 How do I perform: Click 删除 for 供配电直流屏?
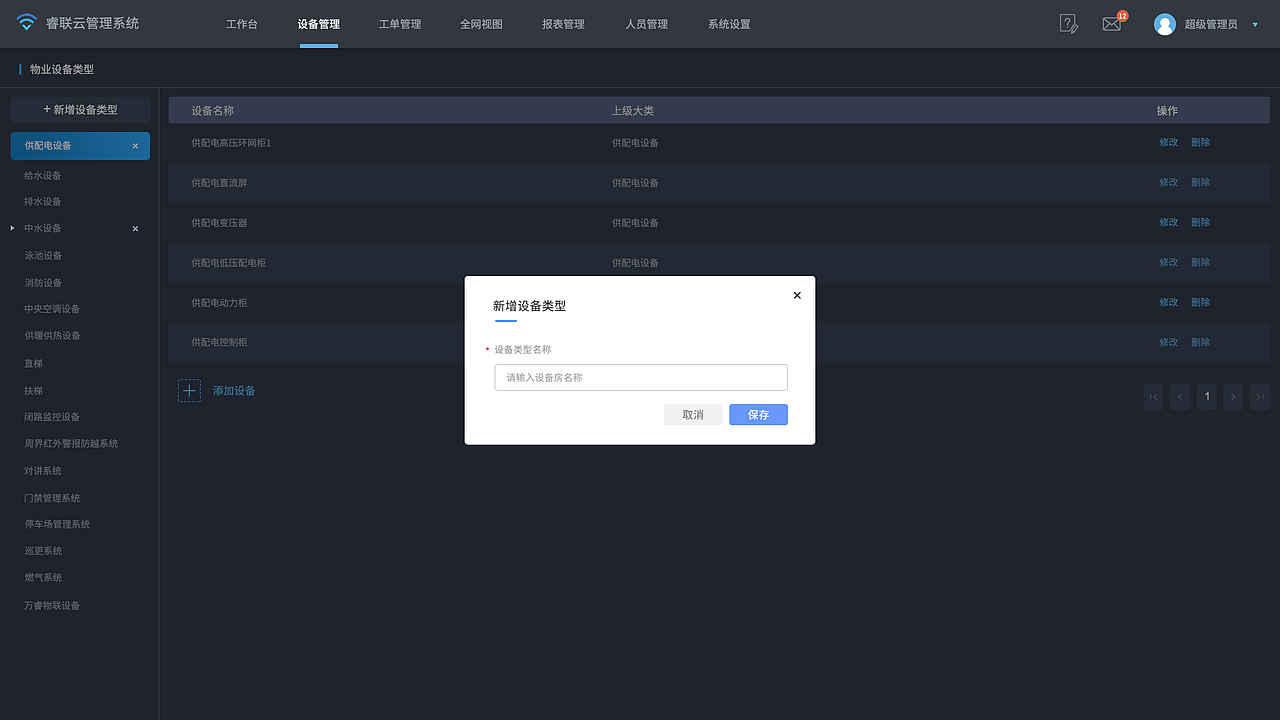click(x=1200, y=183)
